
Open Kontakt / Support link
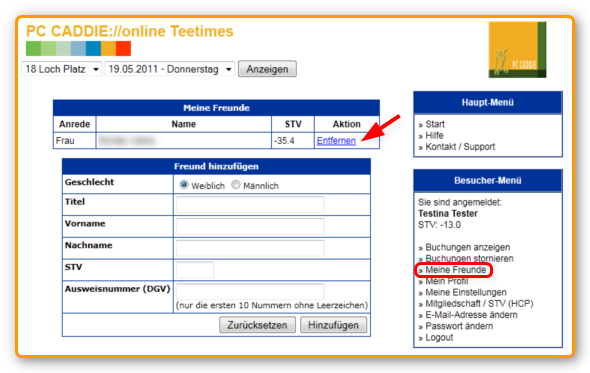click(x=460, y=147)
